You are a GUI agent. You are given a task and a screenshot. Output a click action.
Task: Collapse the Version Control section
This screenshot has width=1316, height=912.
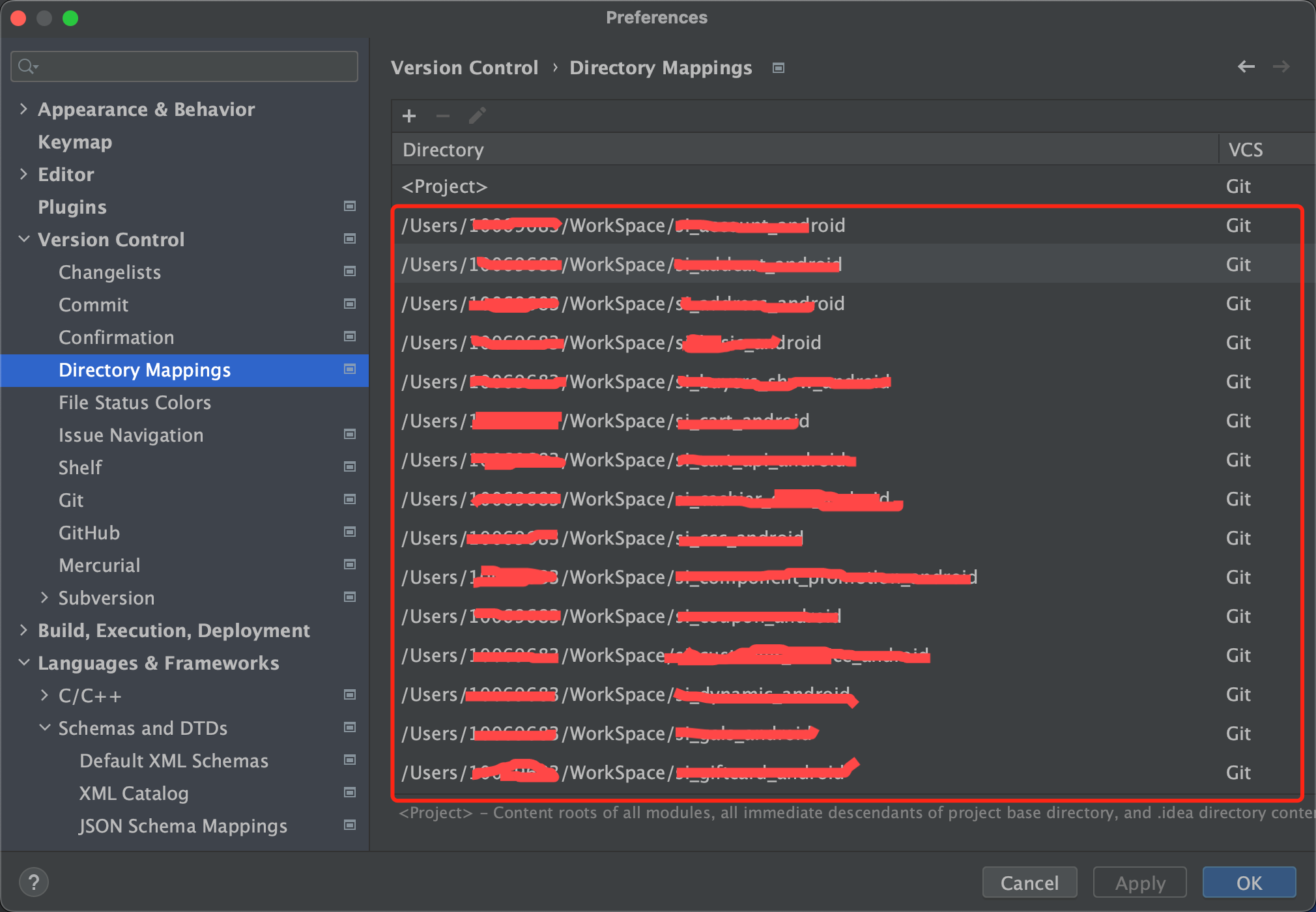(x=23, y=239)
